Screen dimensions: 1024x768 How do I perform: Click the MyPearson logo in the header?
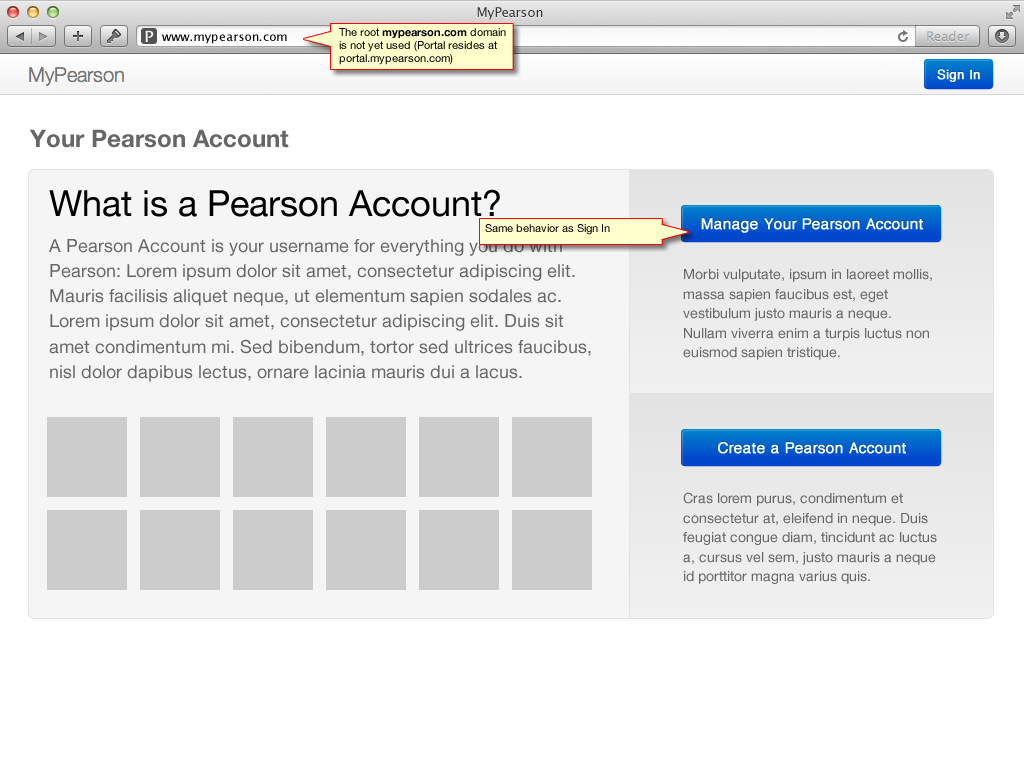pos(76,75)
